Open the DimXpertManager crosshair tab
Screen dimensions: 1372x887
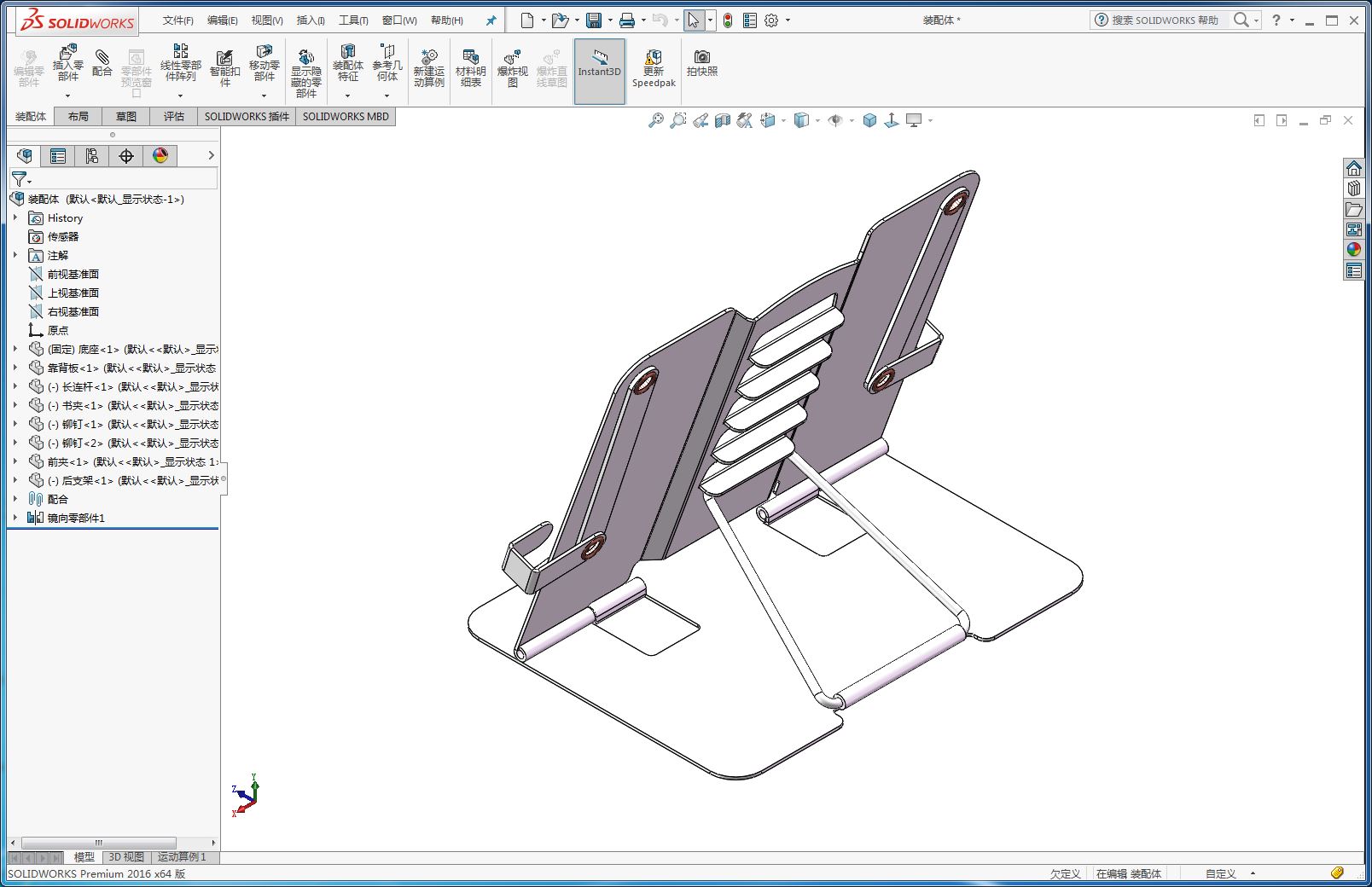tap(126, 156)
